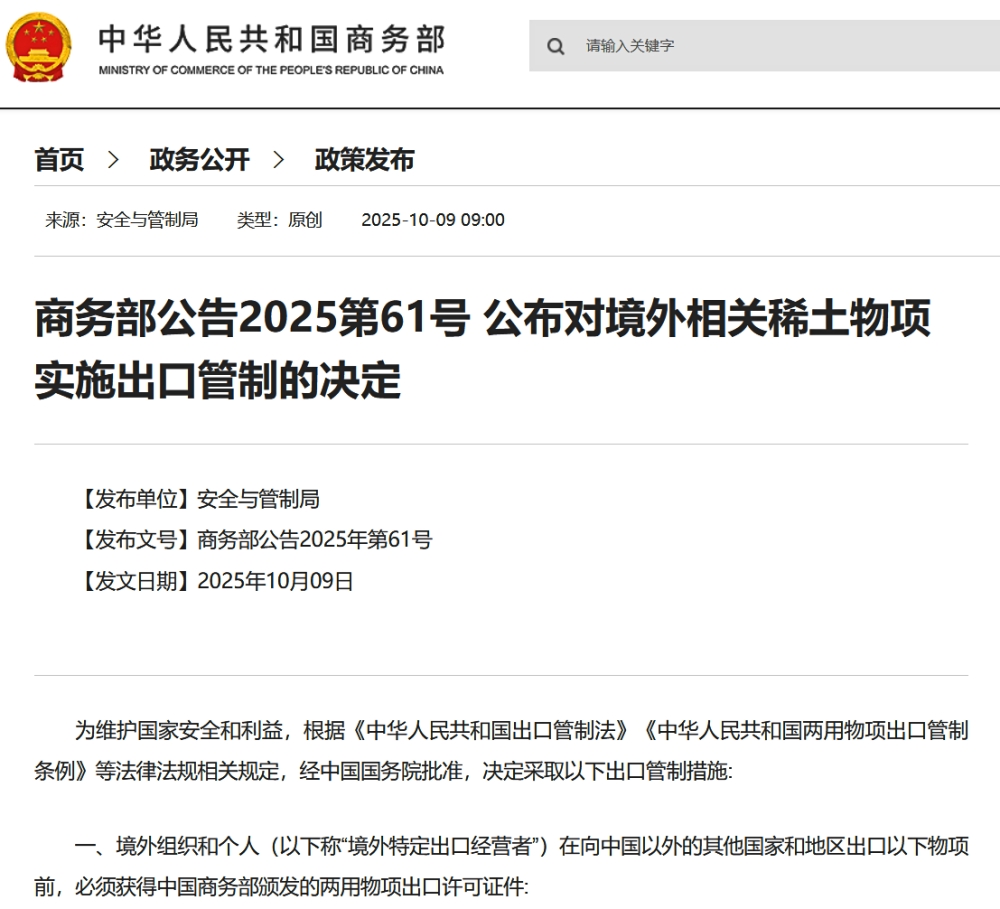The width and height of the screenshot is (1000, 909).
Task: Click the 中华人民共和国商务部 site title
Action: tap(271, 39)
